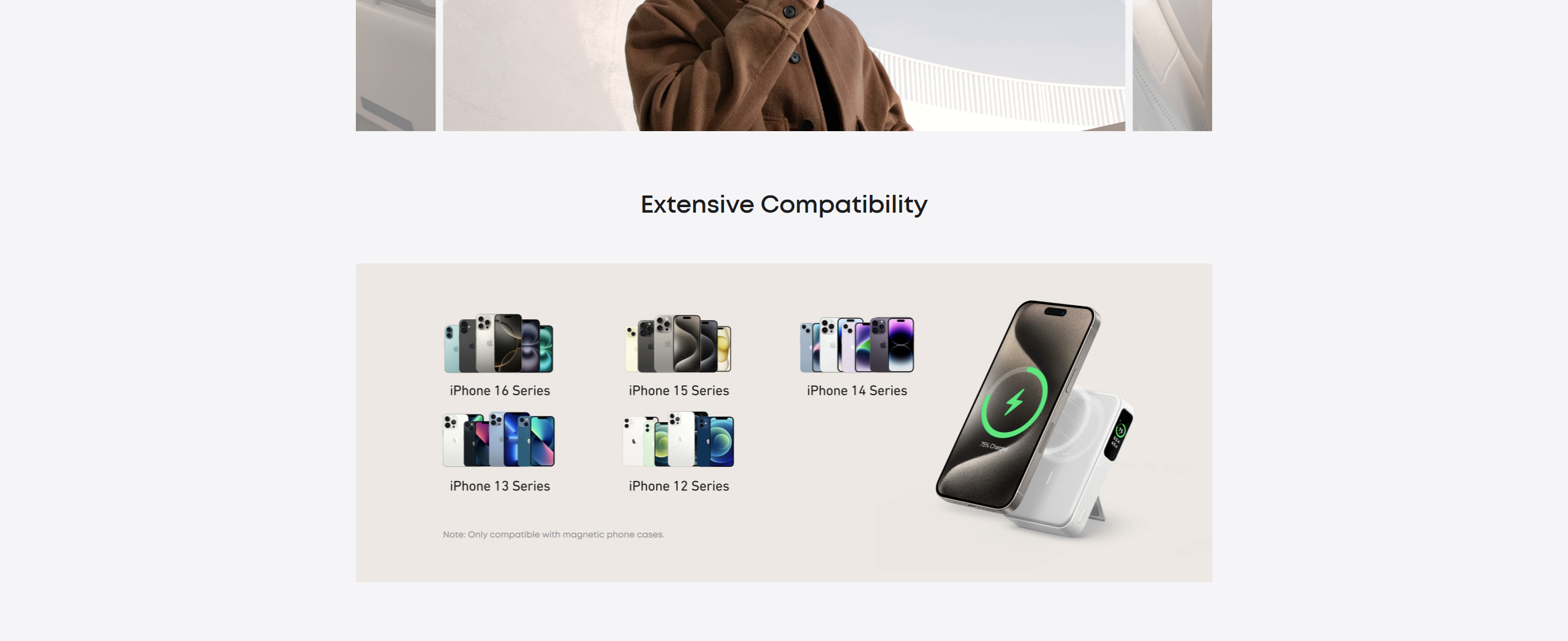The image size is (1568, 641).
Task: Select the iPhone 15 Series label
Action: [x=679, y=391]
